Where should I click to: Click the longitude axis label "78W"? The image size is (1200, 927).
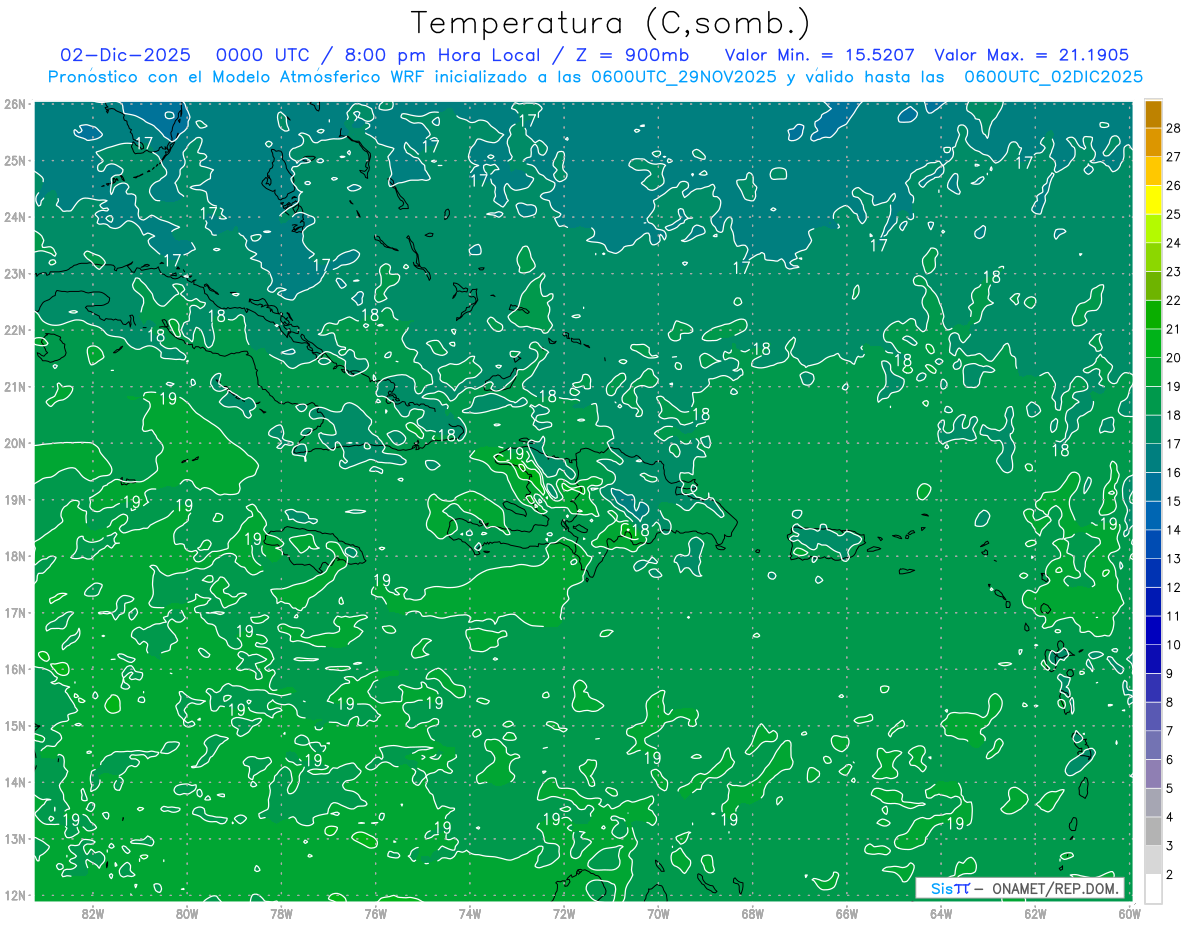coord(281,913)
